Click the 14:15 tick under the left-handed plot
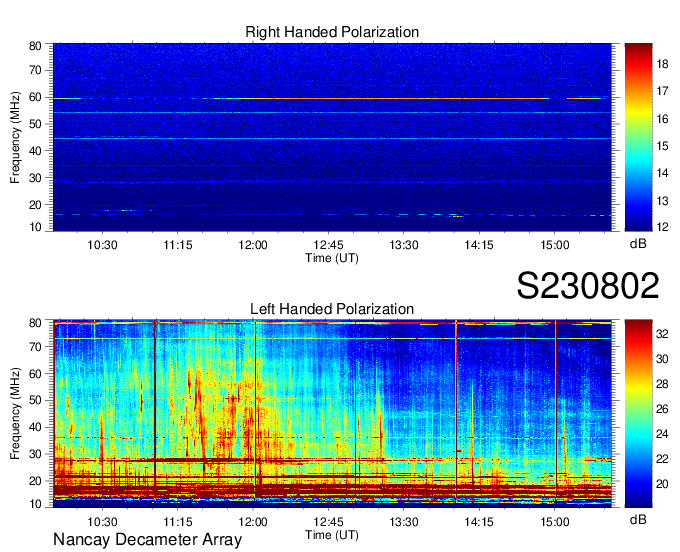680x552 pixels. [x=479, y=522]
